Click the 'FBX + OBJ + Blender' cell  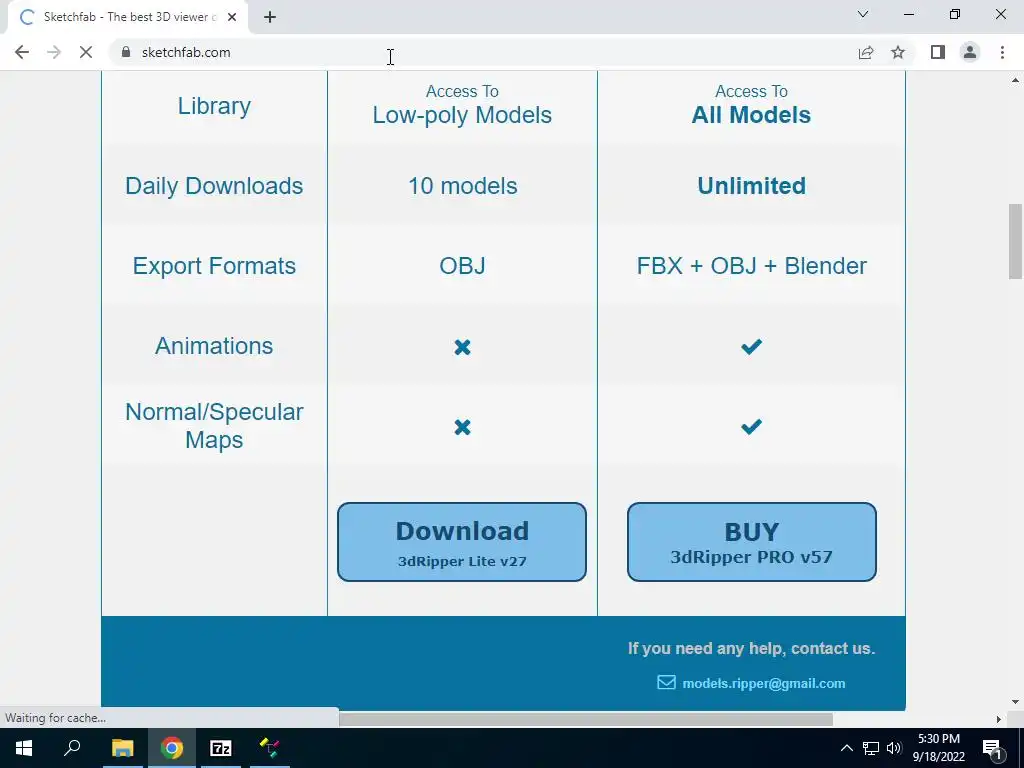752,266
